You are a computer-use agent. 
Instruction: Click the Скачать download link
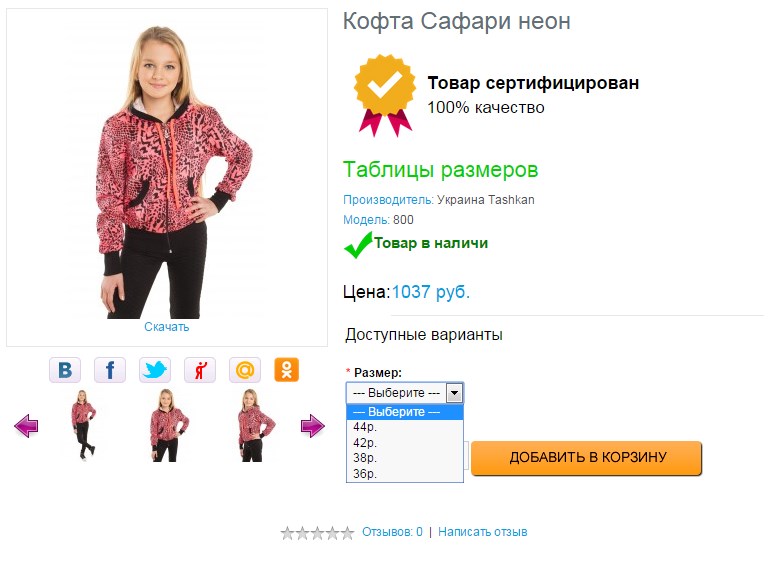(x=166, y=327)
